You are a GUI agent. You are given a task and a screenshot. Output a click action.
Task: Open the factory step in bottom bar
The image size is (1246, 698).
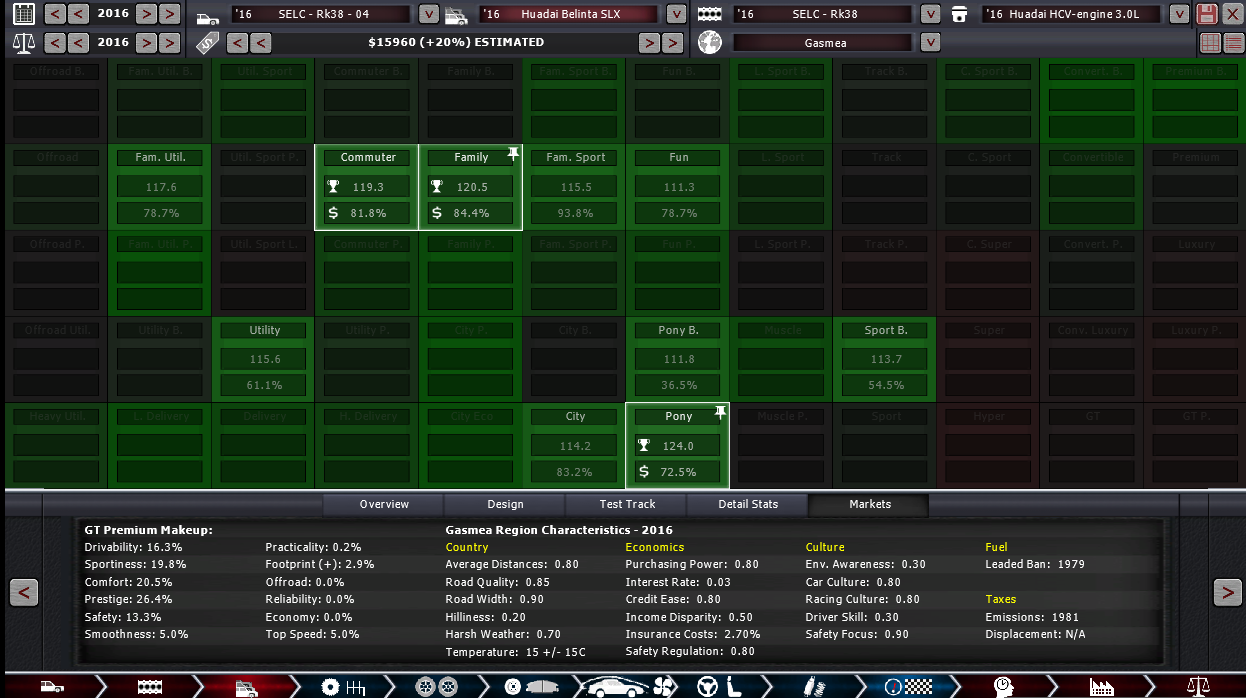1102,687
